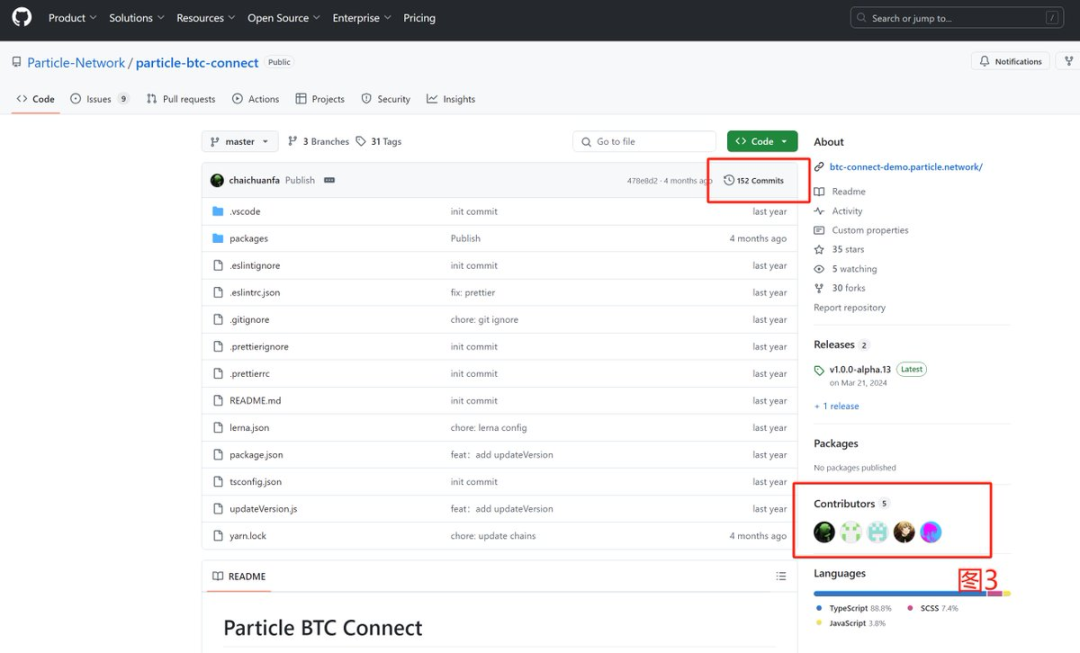Click the TypeScript language bar segment
Image resolution: width=1080 pixels, height=653 pixels.
point(898,594)
